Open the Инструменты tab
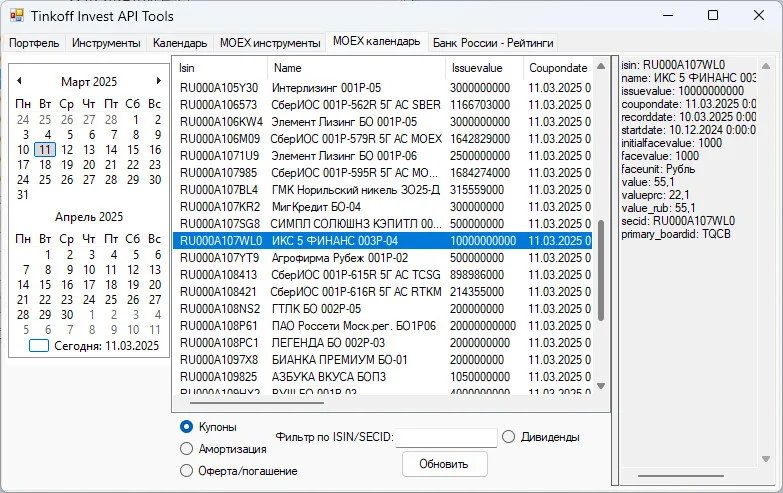 point(106,43)
